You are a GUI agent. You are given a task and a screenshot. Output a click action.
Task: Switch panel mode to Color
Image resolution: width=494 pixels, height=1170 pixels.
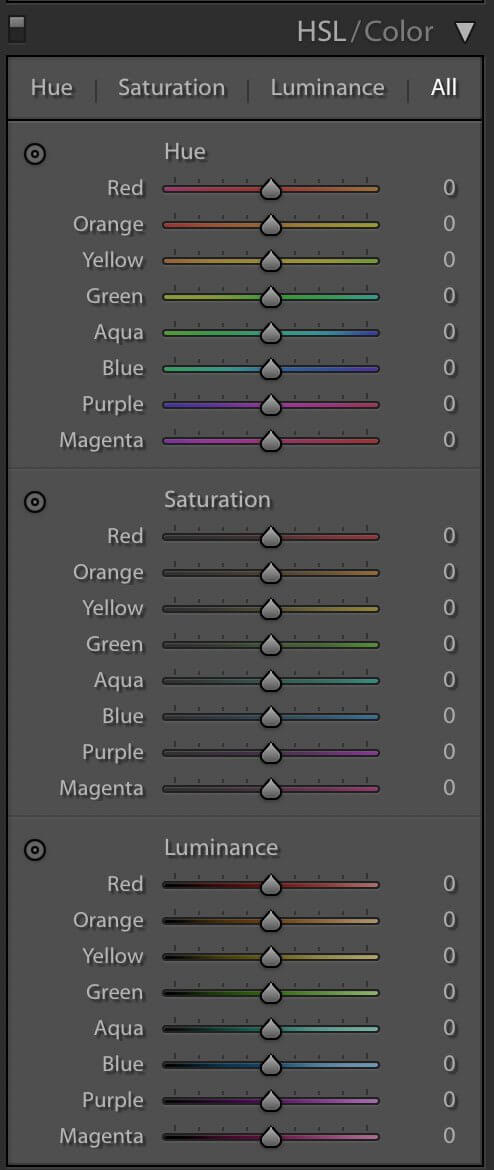coord(398,31)
